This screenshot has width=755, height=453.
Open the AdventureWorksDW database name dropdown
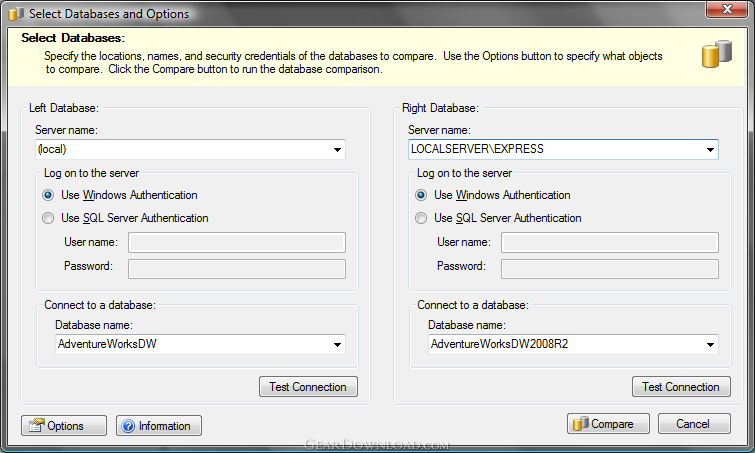coord(337,345)
